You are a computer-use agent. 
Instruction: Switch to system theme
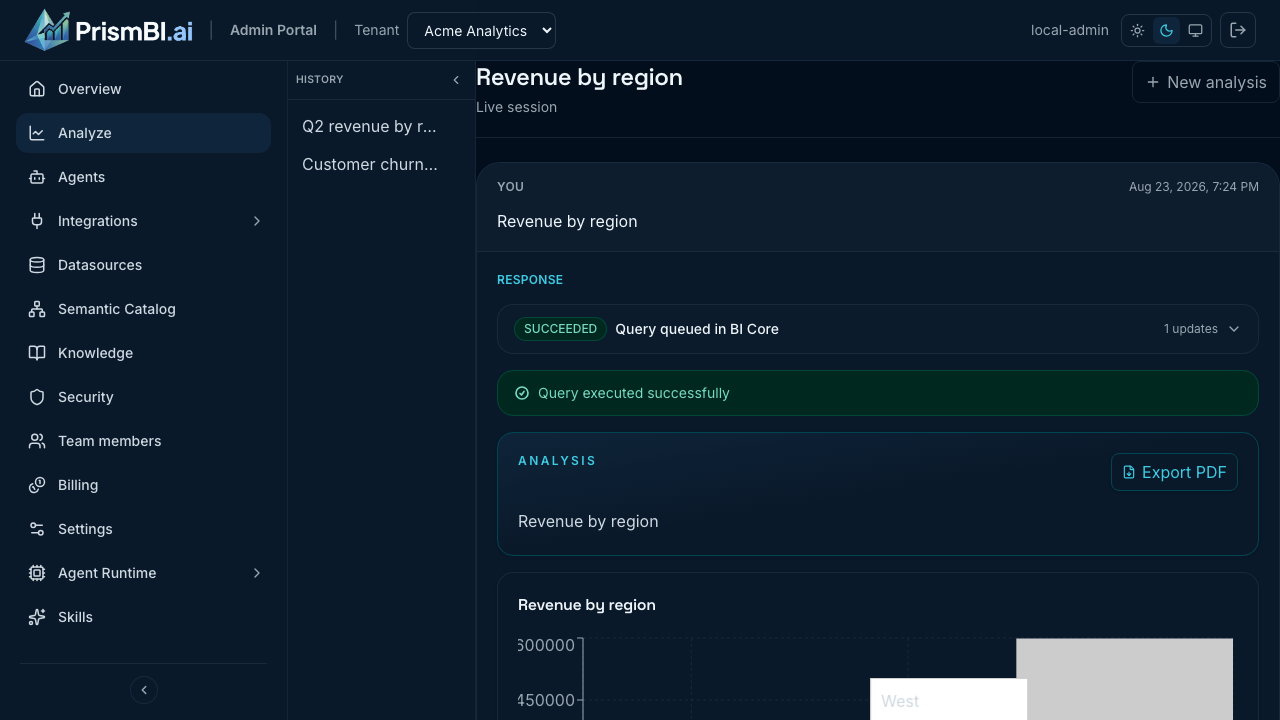point(1195,30)
